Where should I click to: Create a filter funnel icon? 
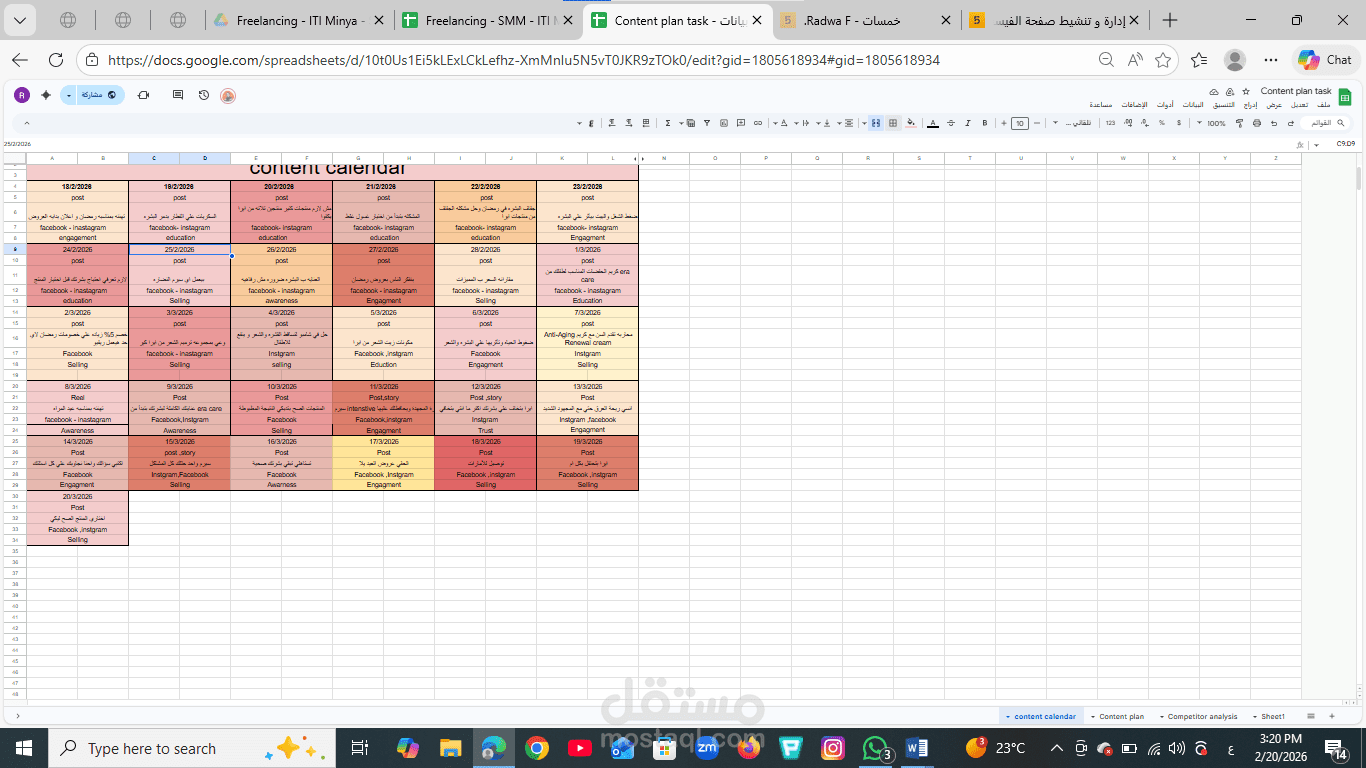pyautogui.click(x=707, y=123)
